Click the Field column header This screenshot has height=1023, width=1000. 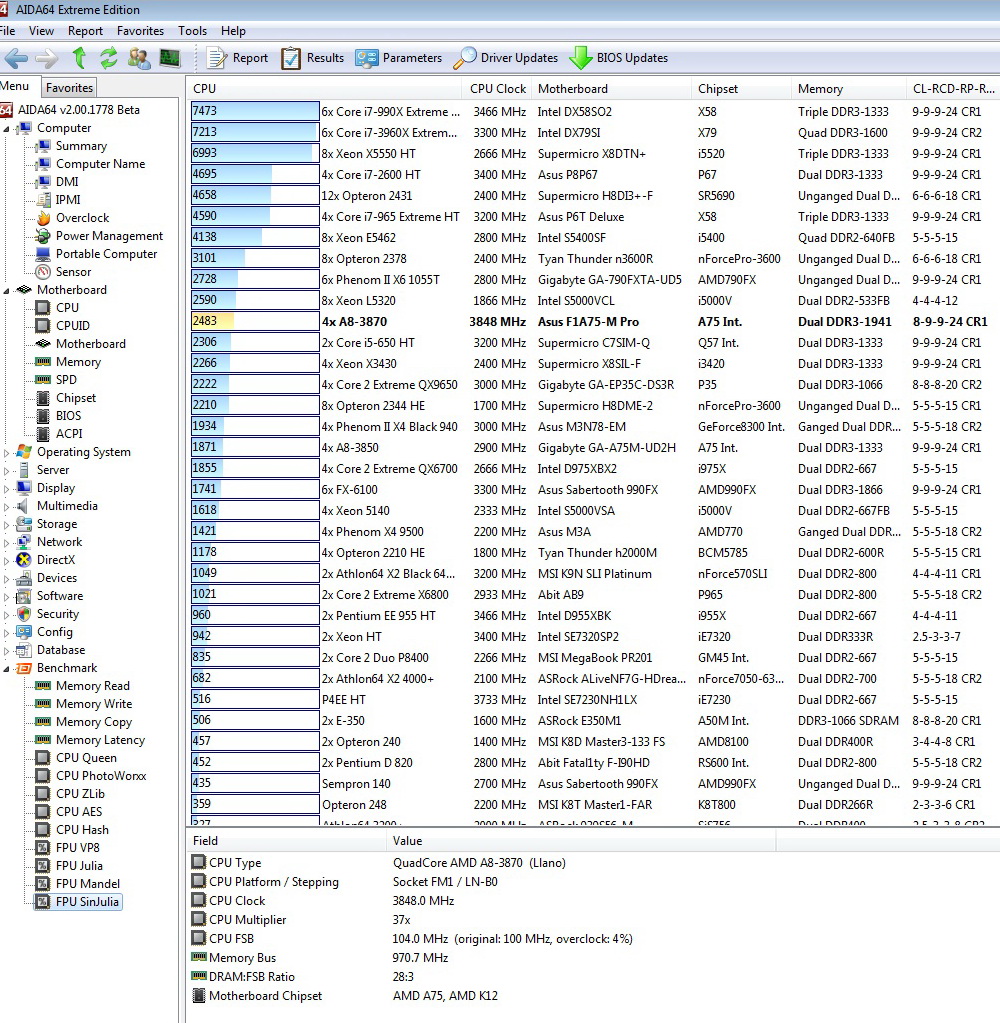point(287,841)
